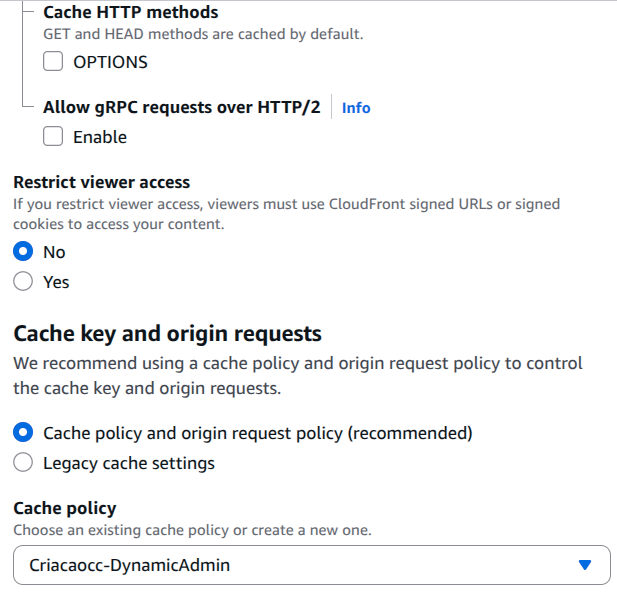Open Info link beside gRPC requests
The height and width of the screenshot is (592, 617).
pos(356,107)
